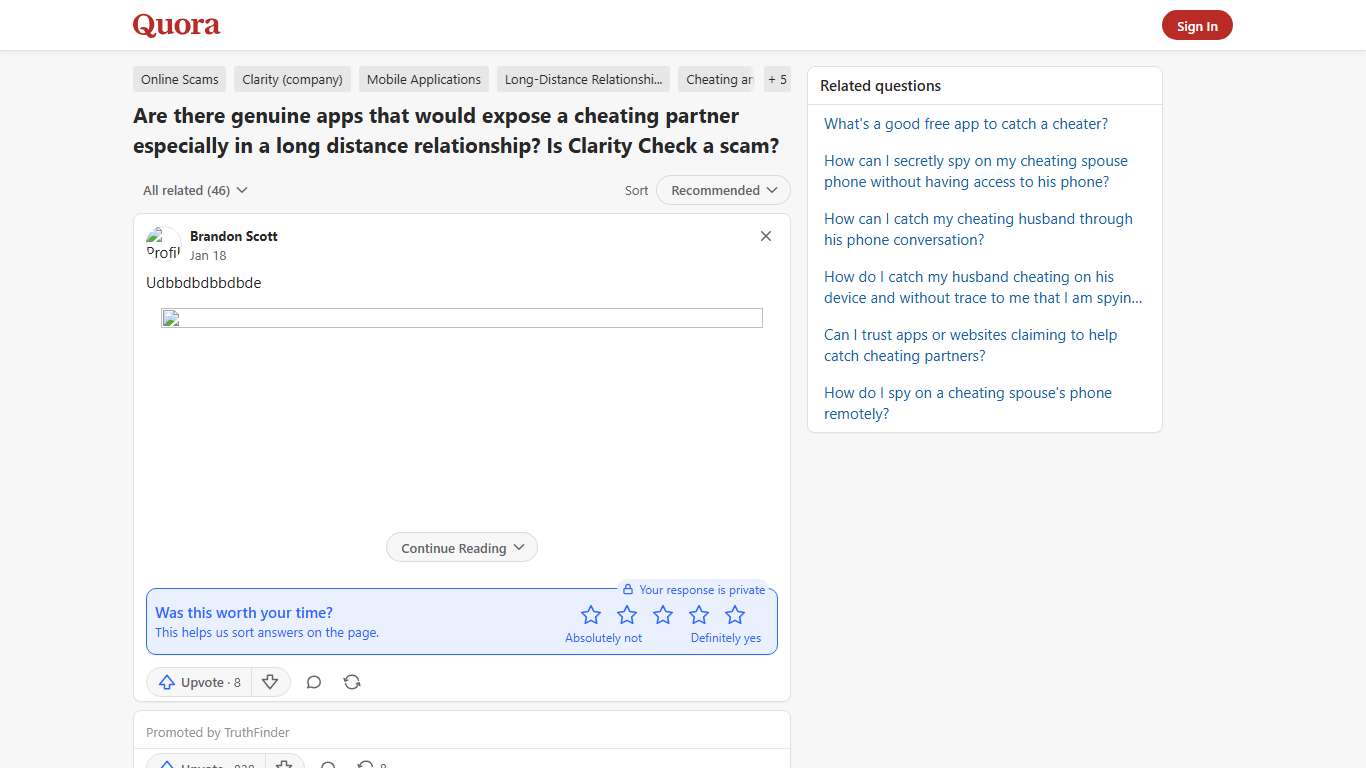Downvote Brandon Scott's answer
Image resolution: width=1366 pixels, height=768 pixels.
270,682
